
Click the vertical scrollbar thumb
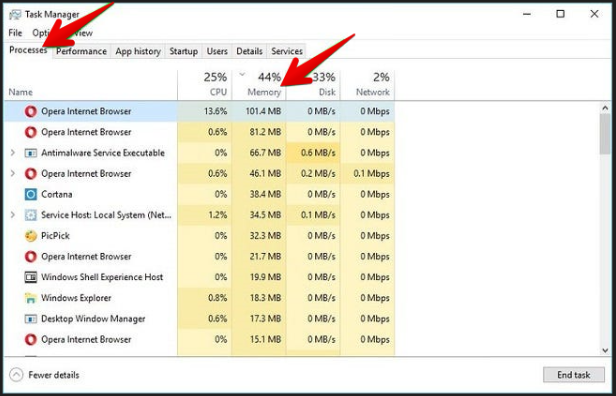(x=605, y=134)
